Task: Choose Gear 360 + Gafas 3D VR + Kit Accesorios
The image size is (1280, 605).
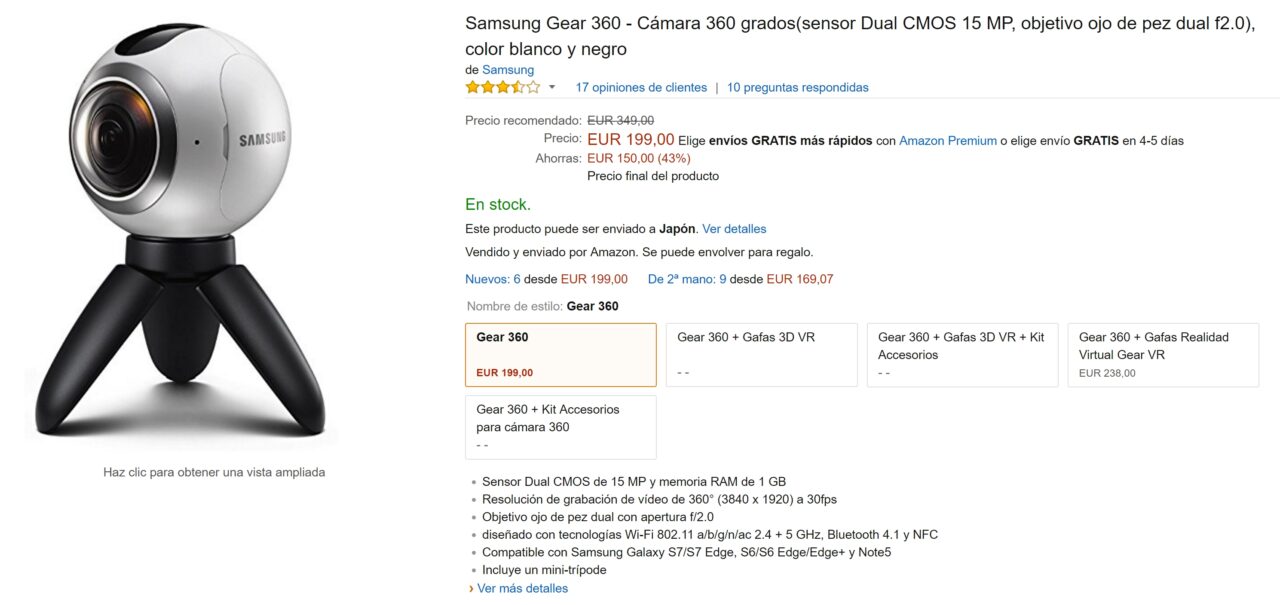Action: tap(962, 355)
